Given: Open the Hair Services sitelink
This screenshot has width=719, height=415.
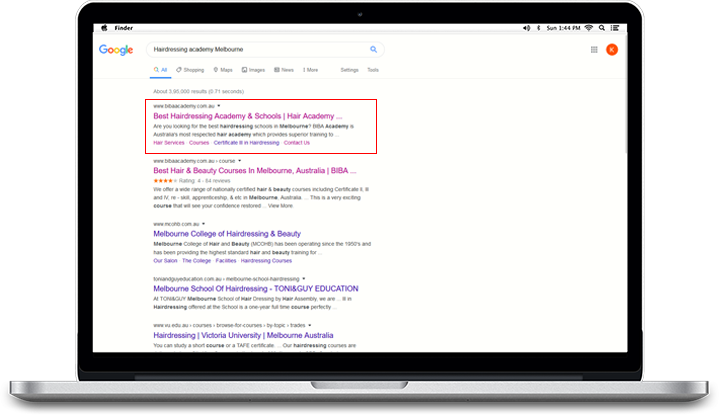Looking at the screenshot, I should (169, 143).
